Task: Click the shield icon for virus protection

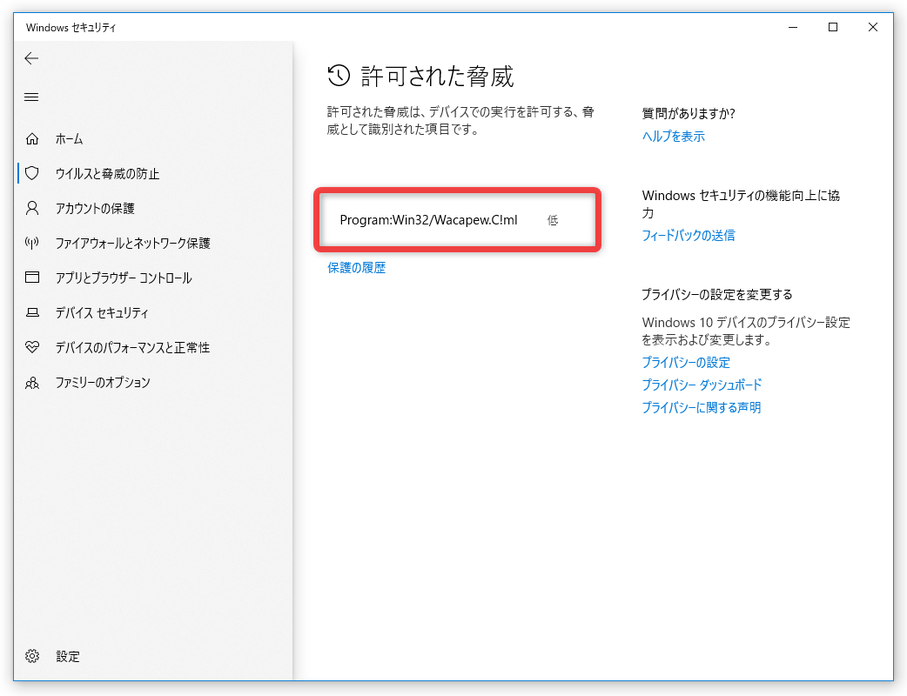Action: point(32,173)
